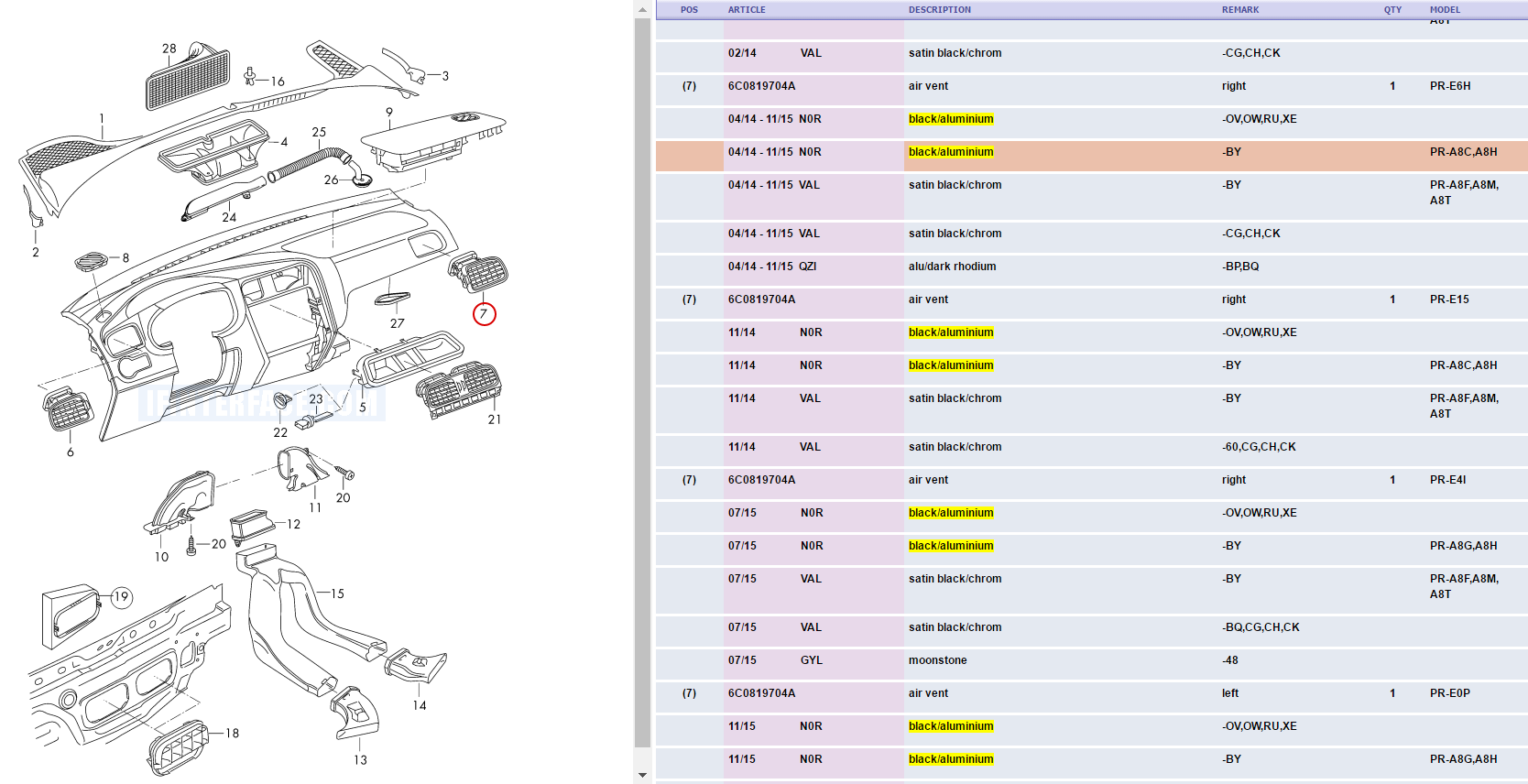The width and height of the screenshot is (1528, 784).
Task: Click callout number 23 in the diagram
Action: 316,399
